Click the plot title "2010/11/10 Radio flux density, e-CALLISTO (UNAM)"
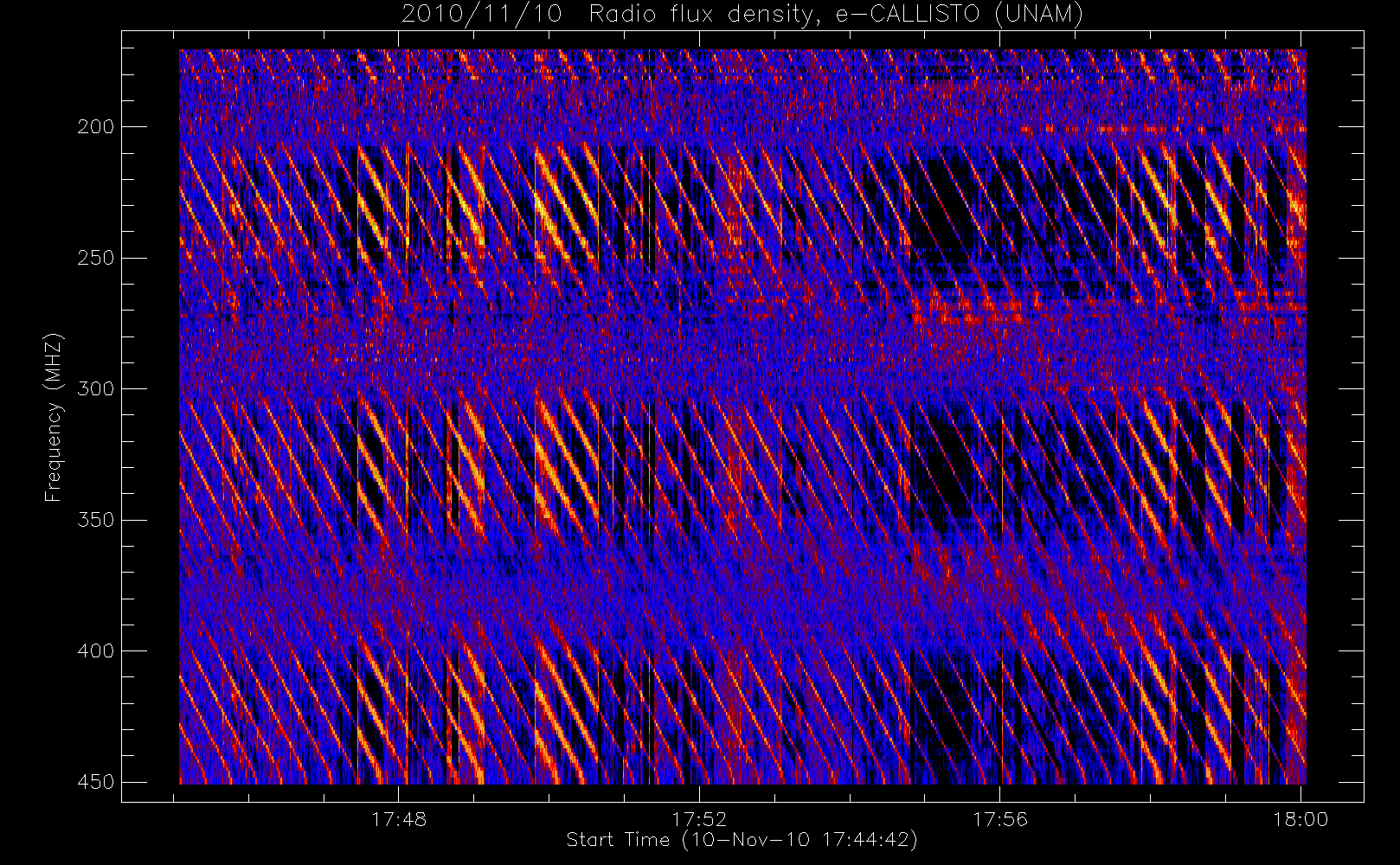Image resolution: width=1400 pixels, height=865 pixels. 742,14
